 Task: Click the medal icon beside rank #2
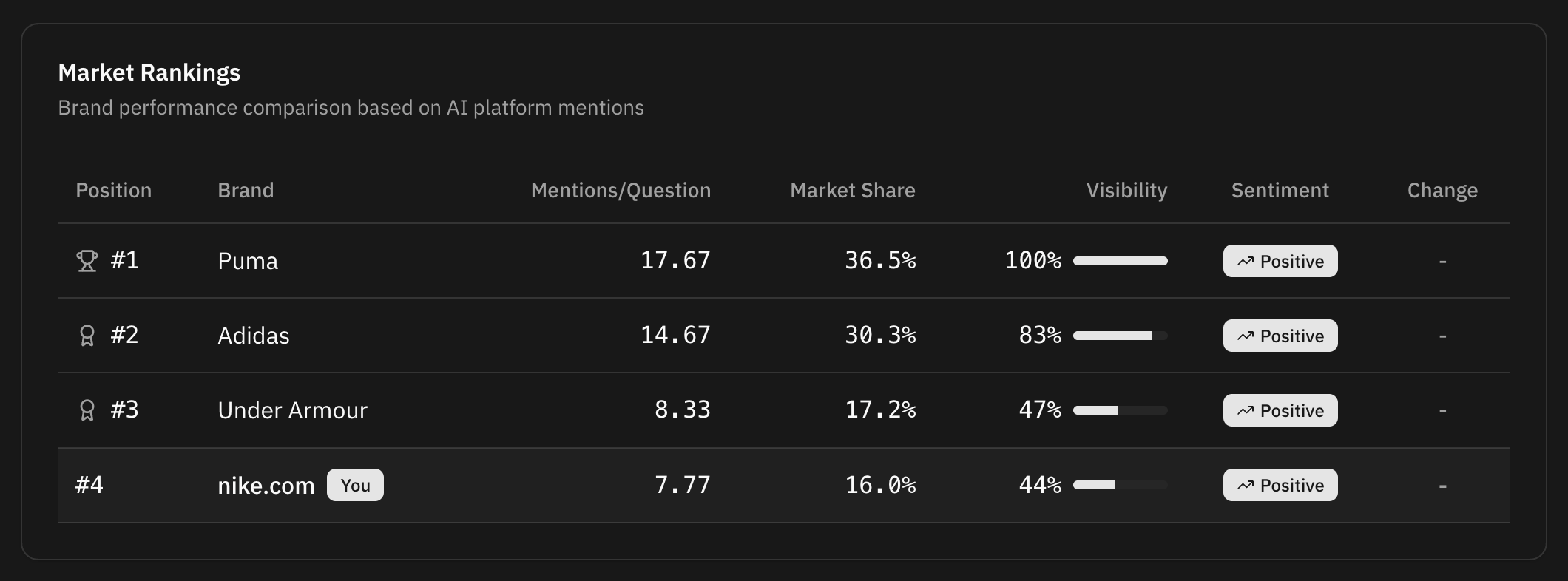tap(87, 336)
